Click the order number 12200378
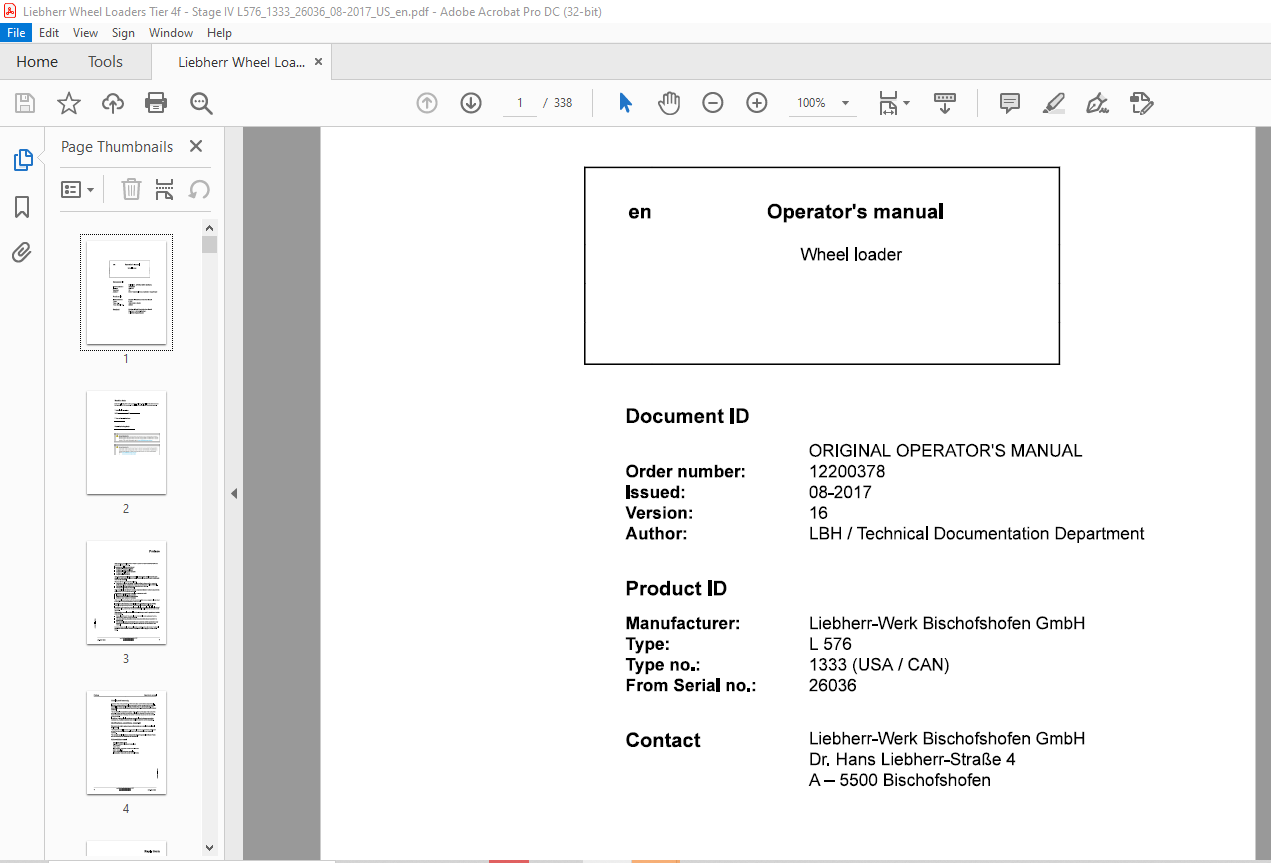The width and height of the screenshot is (1271, 863). (x=847, y=471)
